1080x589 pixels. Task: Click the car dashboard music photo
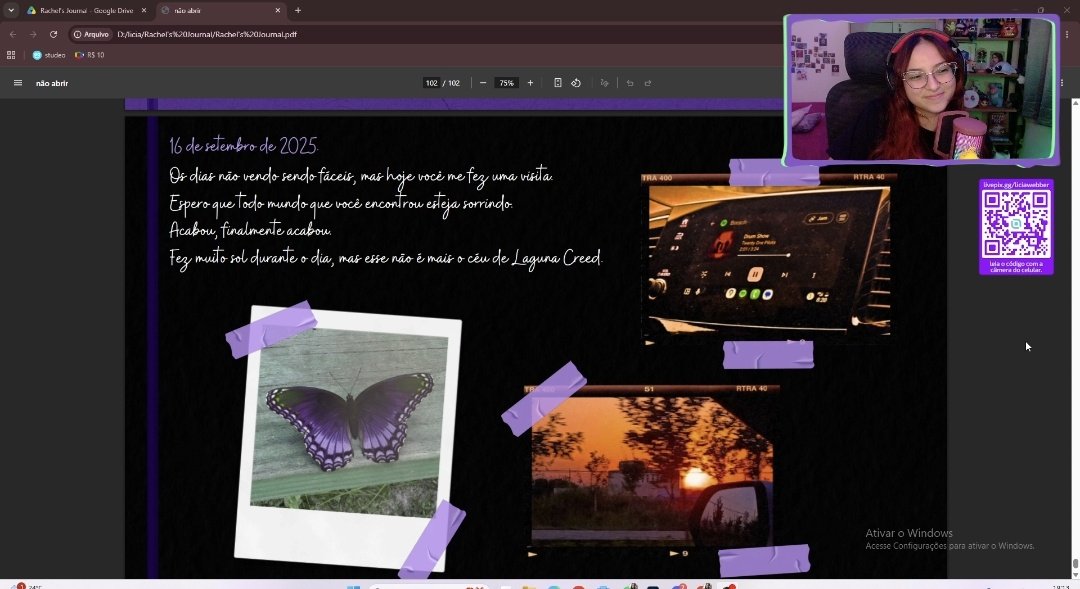click(769, 258)
